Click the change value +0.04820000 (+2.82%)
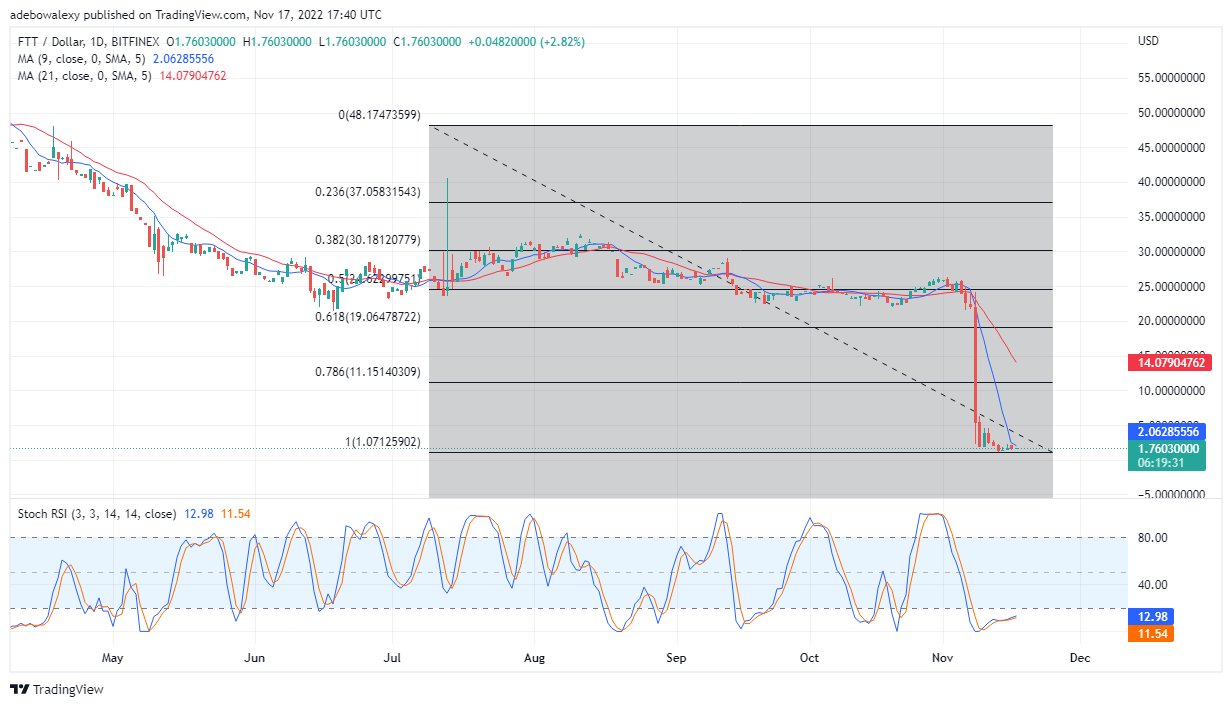The image size is (1232, 707). [526, 41]
